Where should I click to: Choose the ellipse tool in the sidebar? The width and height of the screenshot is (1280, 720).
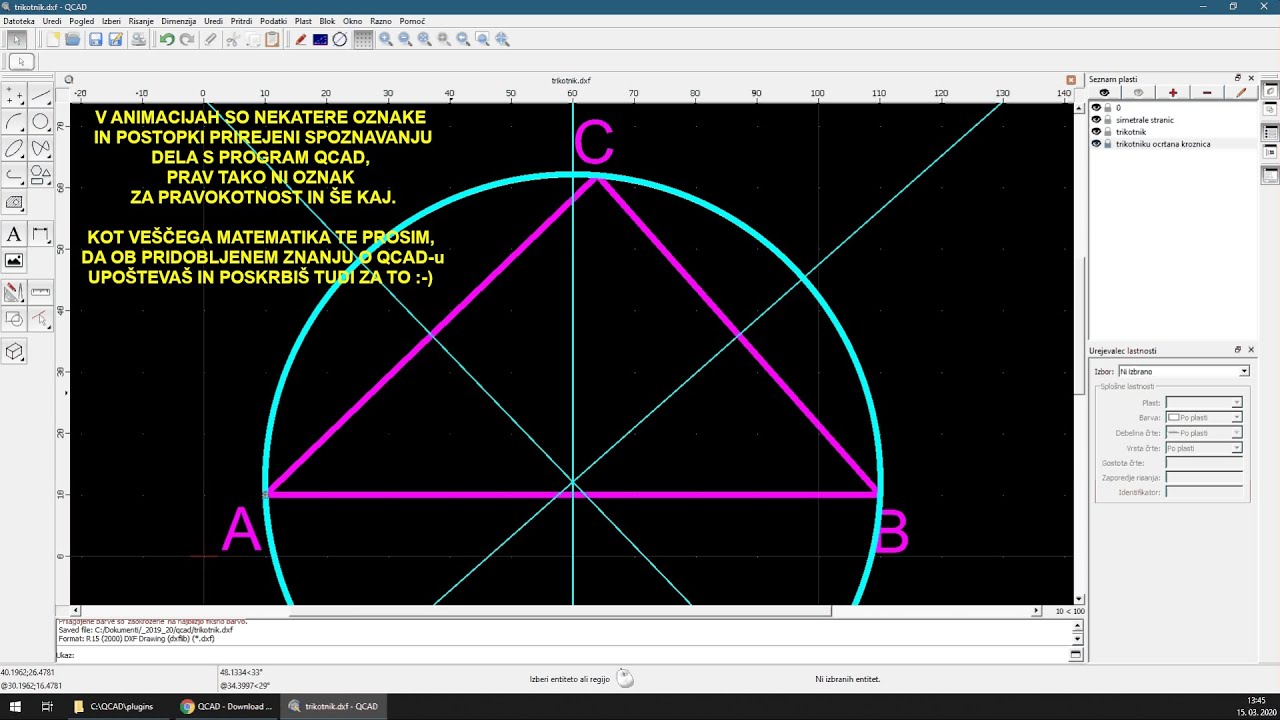click(x=14, y=148)
